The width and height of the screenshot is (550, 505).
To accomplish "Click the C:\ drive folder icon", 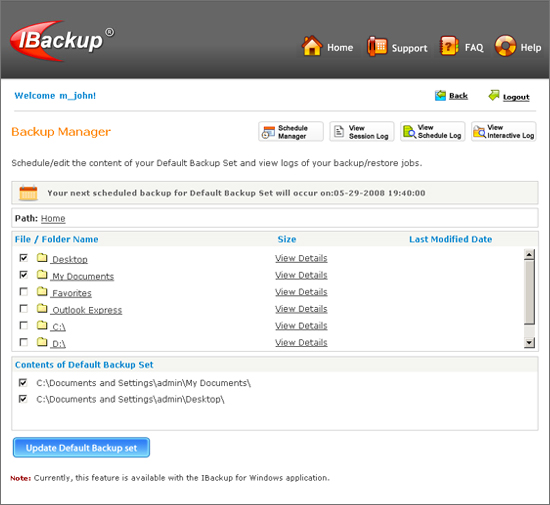I will point(42,325).
